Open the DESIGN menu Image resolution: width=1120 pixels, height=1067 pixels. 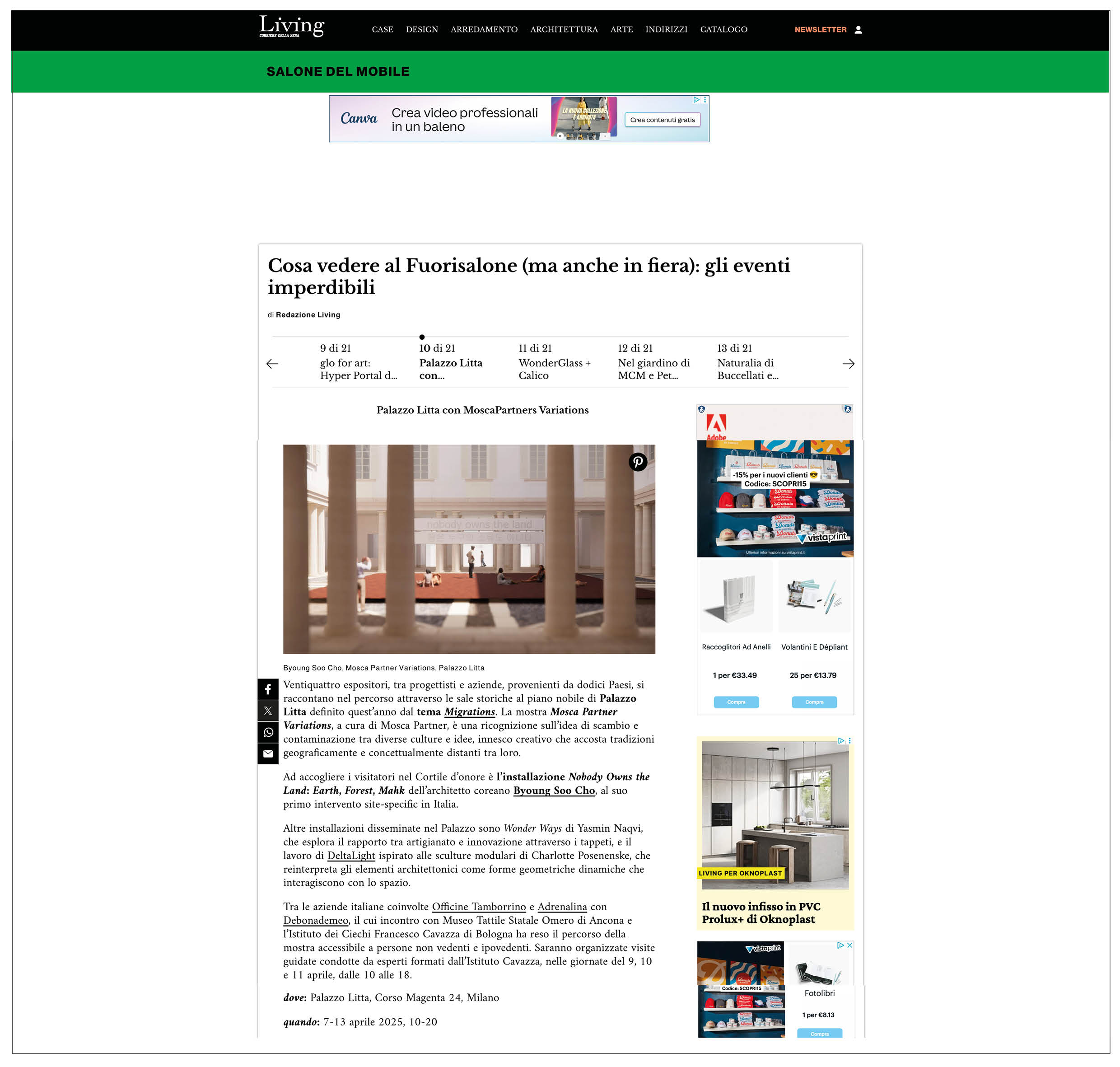(422, 29)
